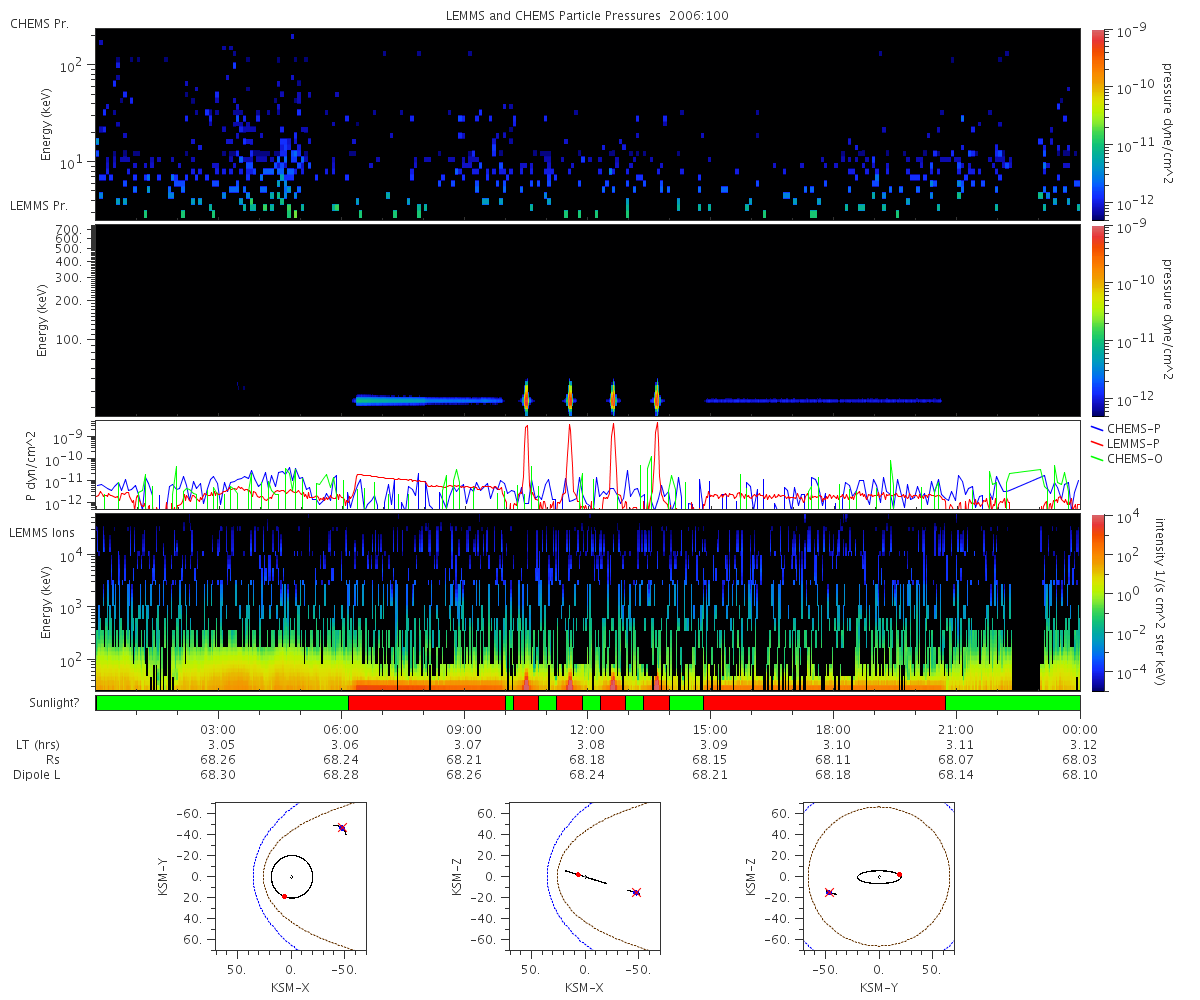Click the 12:00 time axis tick label
Image resolution: width=1200 pixels, height=1000 pixels.
pyautogui.click(x=587, y=729)
